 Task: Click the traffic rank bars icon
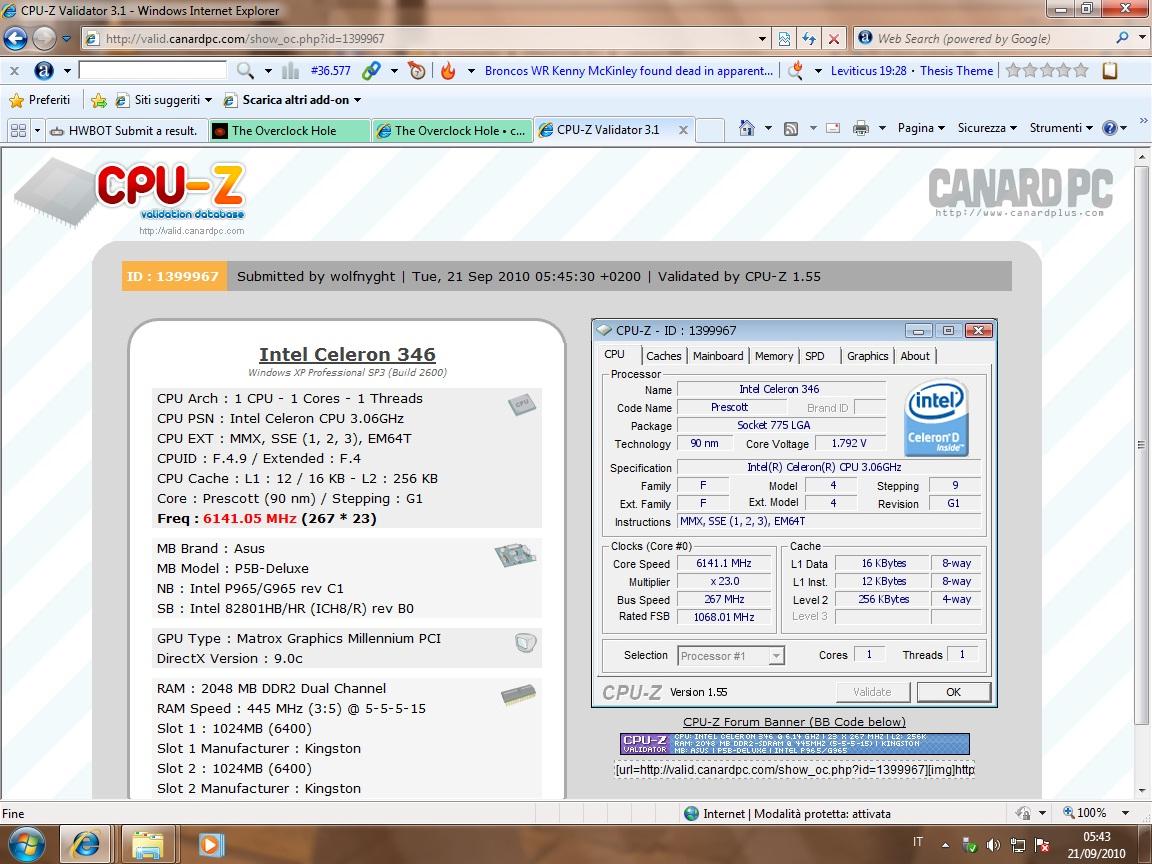pyautogui.click(x=291, y=71)
